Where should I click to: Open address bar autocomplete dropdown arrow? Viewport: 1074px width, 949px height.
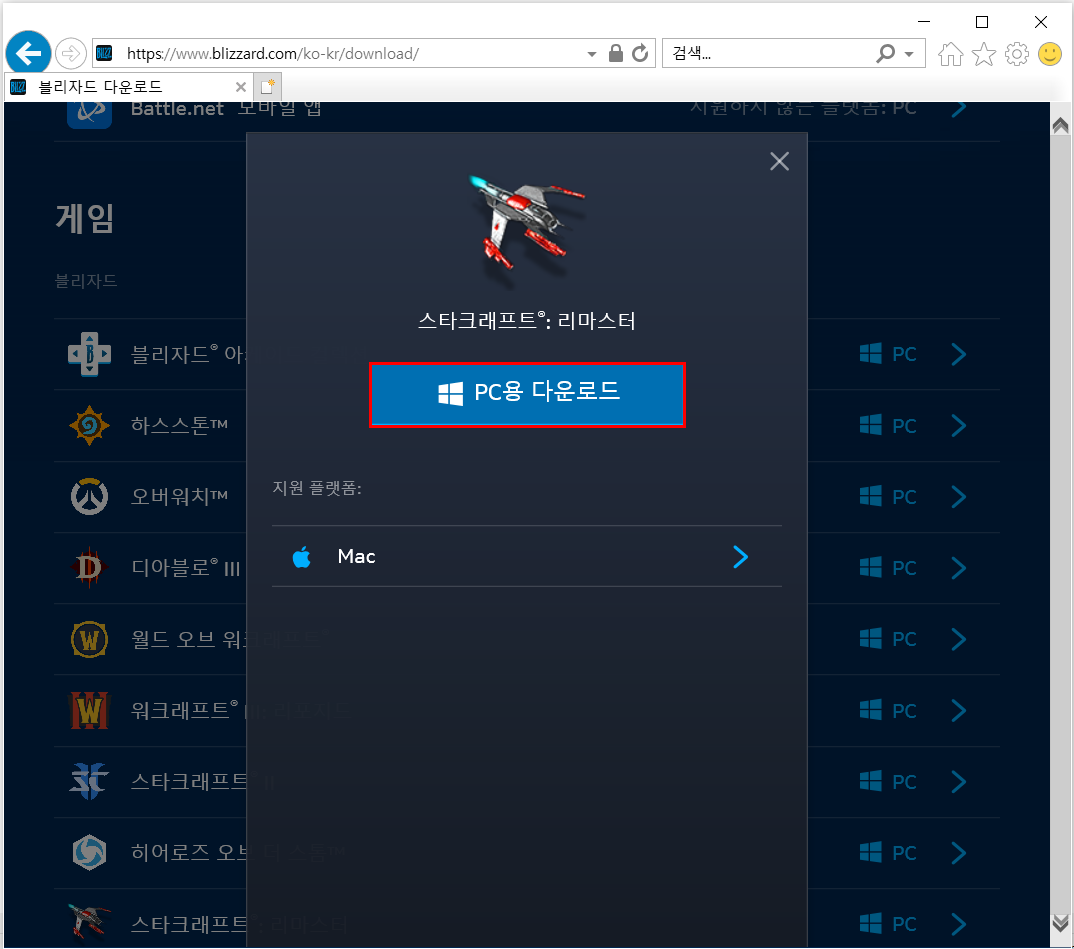pyautogui.click(x=591, y=54)
